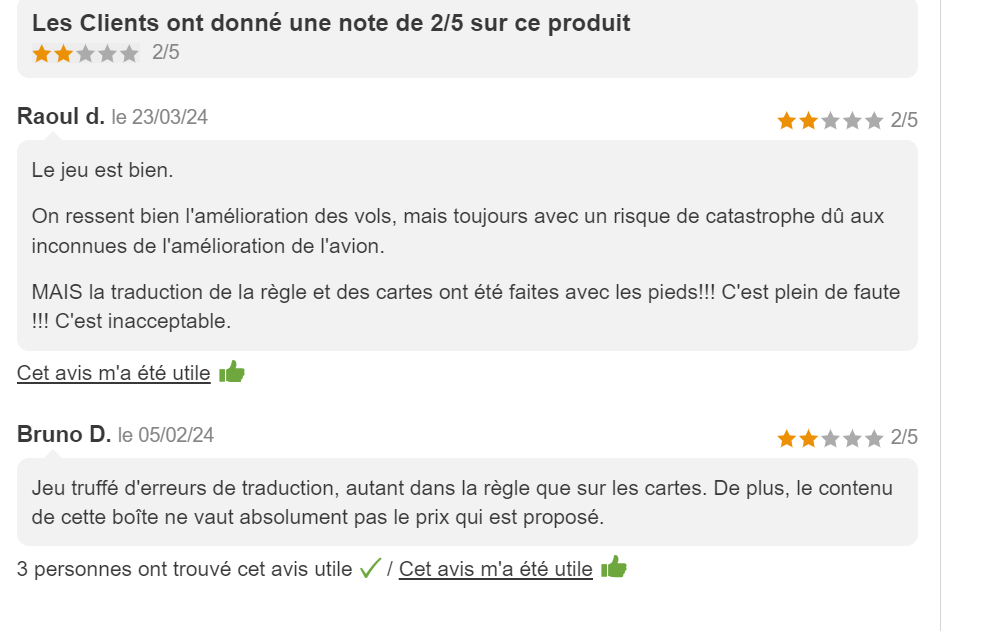Screen dimensions: 990x631
Task: Click the date 'le 05/02/24'
Action: (x=166, y=435)
